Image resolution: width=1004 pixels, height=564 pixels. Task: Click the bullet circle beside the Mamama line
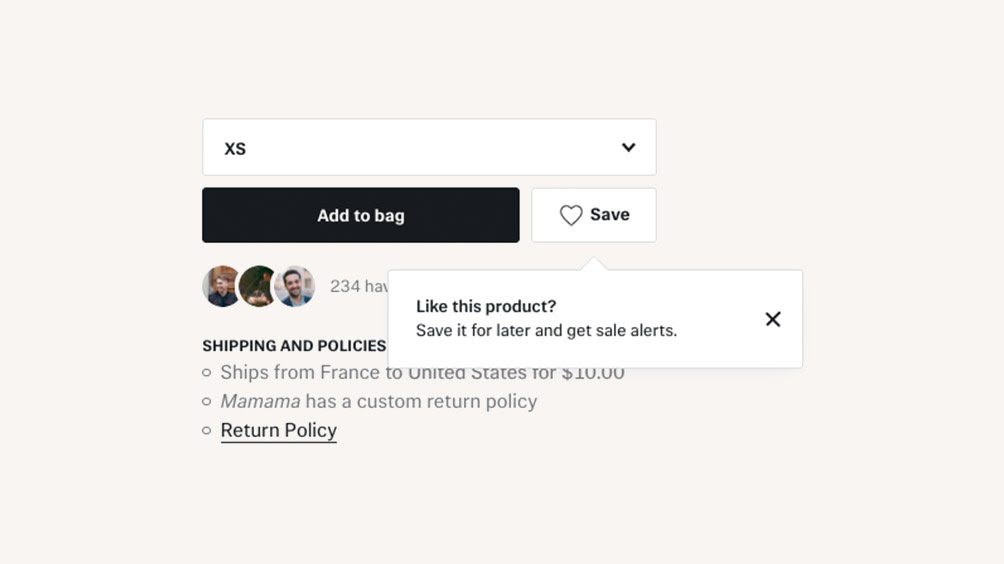(x=206, y=401)
